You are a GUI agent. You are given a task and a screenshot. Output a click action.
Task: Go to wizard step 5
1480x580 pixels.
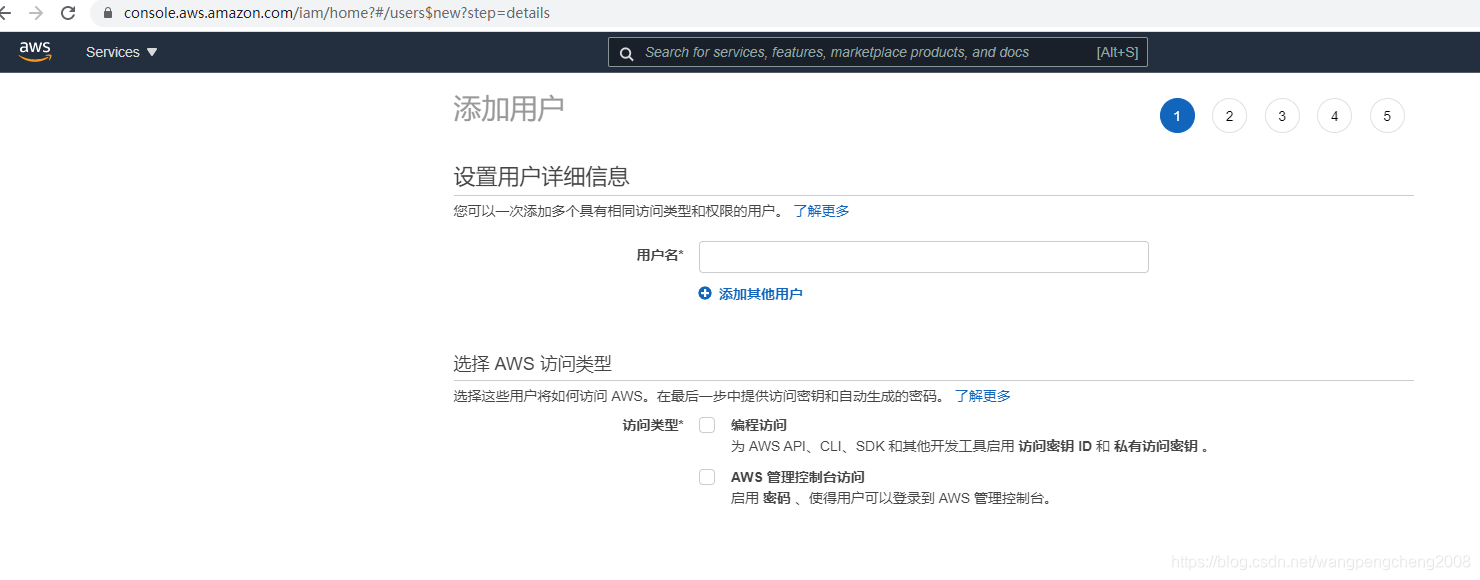pyautogui.click(x=1387, y=116)
